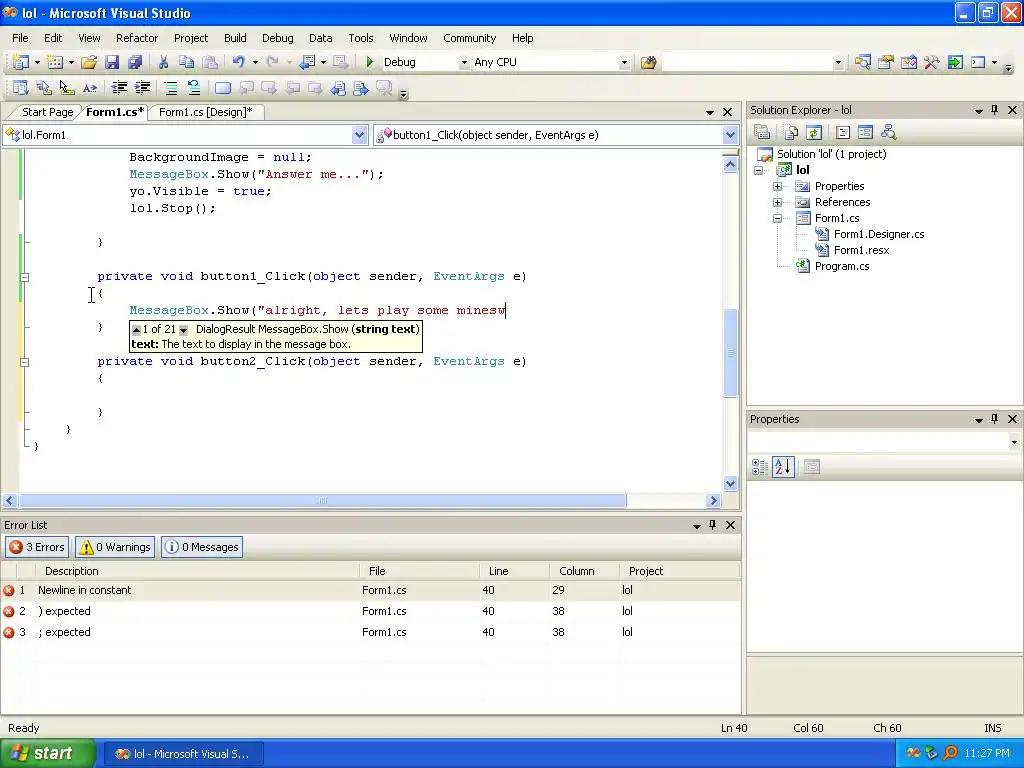1024x768 pixels.
Task: Select Form1.Designer.cs in Solution Explorer
Action: tap(878, 234)
